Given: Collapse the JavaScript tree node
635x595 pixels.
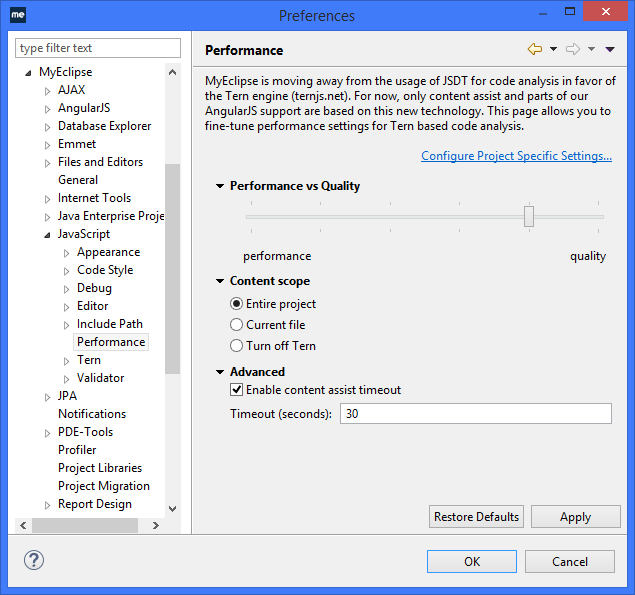Looking at the screenshot, I should (x=47, y=234).
